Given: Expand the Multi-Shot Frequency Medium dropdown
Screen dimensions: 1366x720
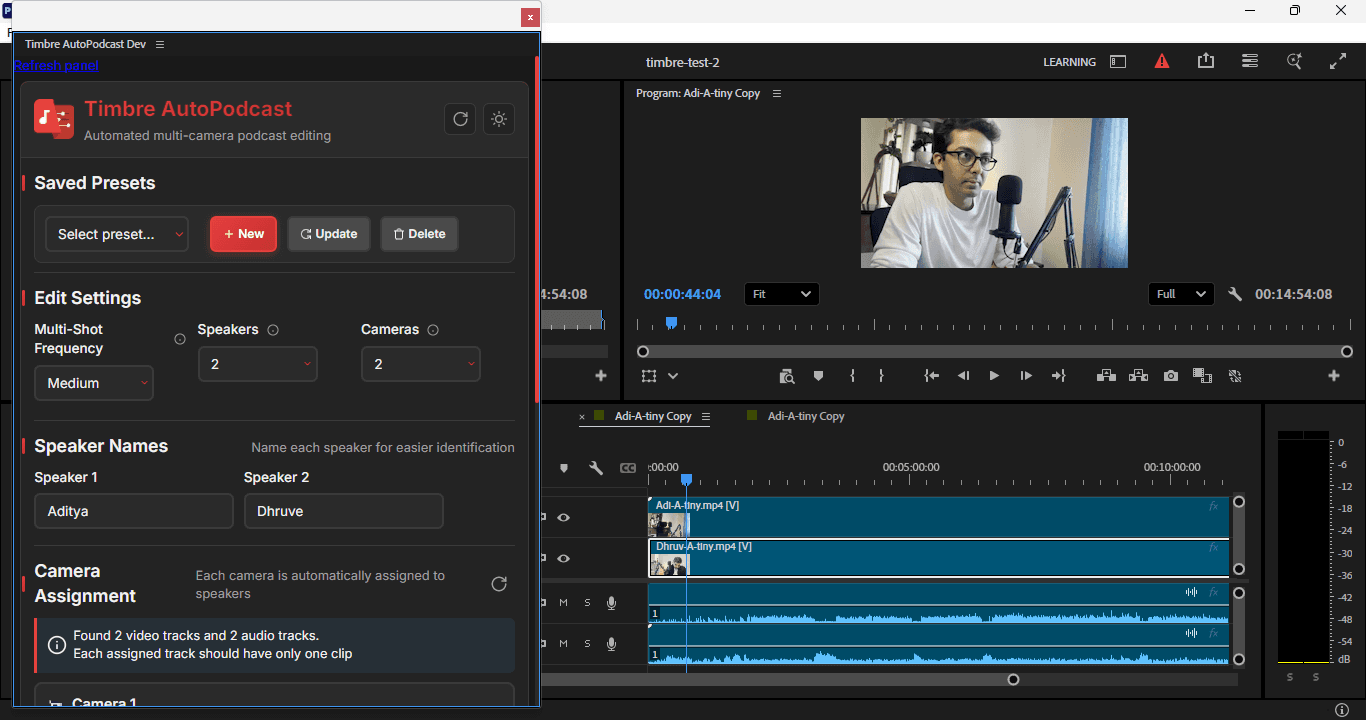Looking at the screenshot, I should [x=94, y=383].
